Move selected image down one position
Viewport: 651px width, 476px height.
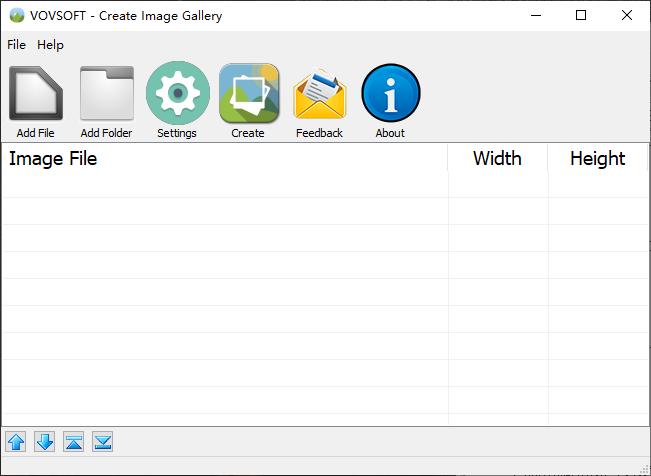tap(45, 442)
